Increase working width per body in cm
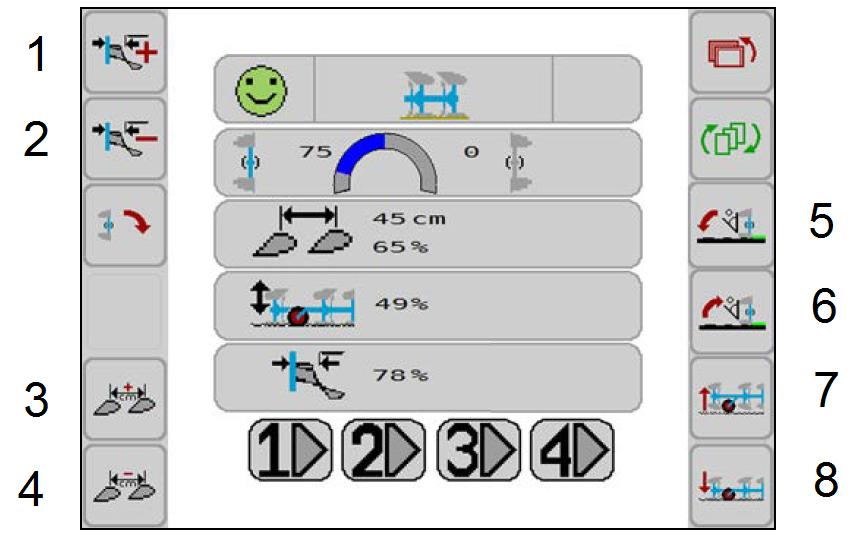Image resolution: width=859 pixels, height=537 pixels. (x=125, y=399)
